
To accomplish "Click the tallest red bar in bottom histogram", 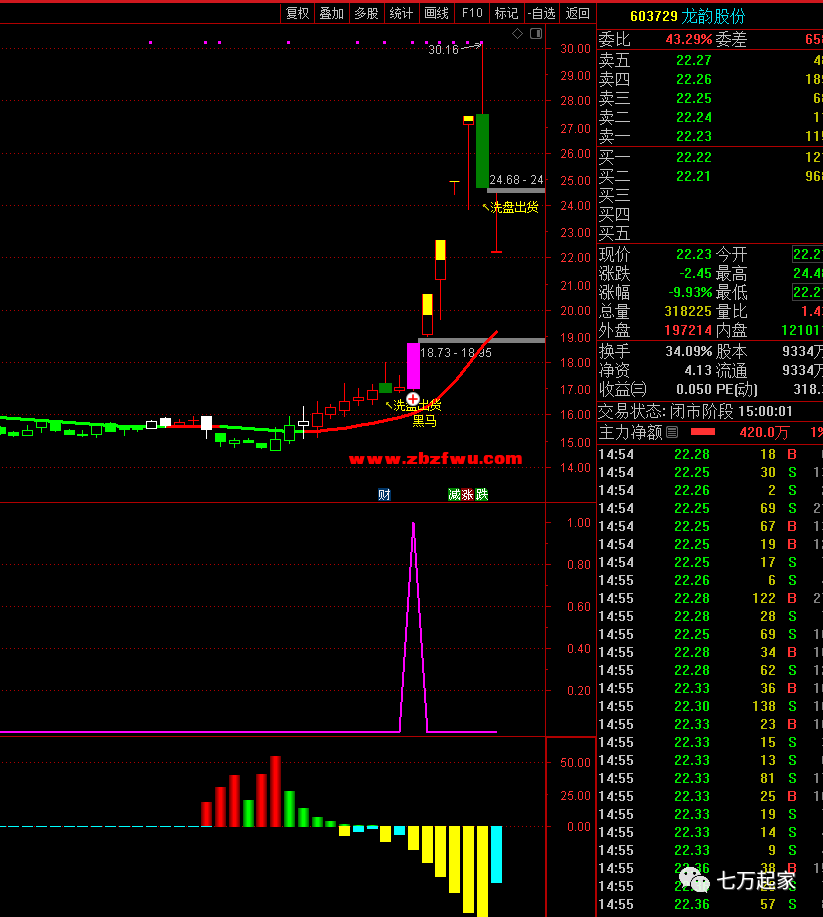I will (276, 791).
